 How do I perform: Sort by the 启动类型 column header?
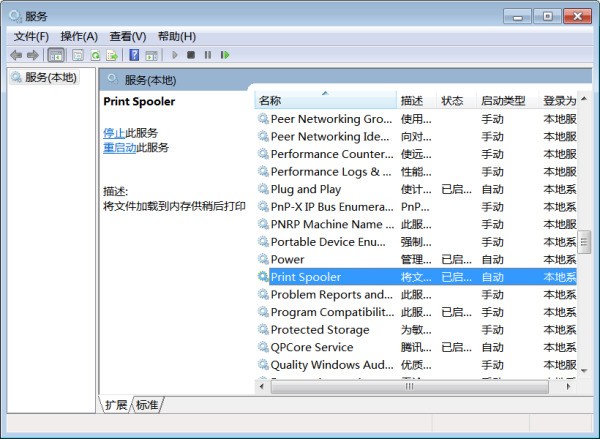(x=502, y=101)
